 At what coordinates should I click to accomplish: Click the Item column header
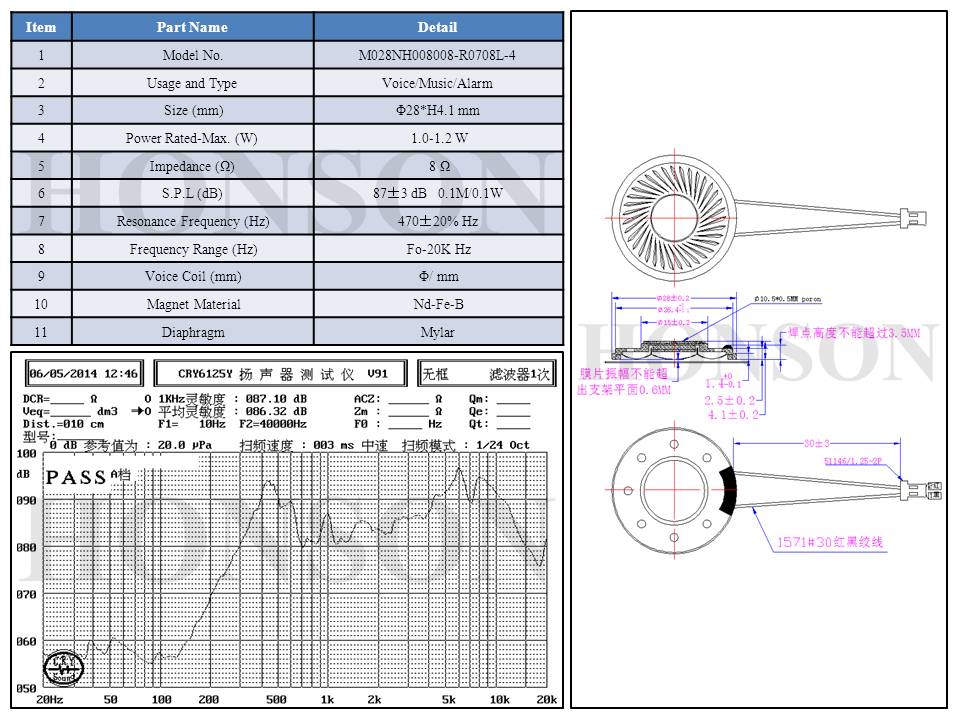(x=41, y=27)
